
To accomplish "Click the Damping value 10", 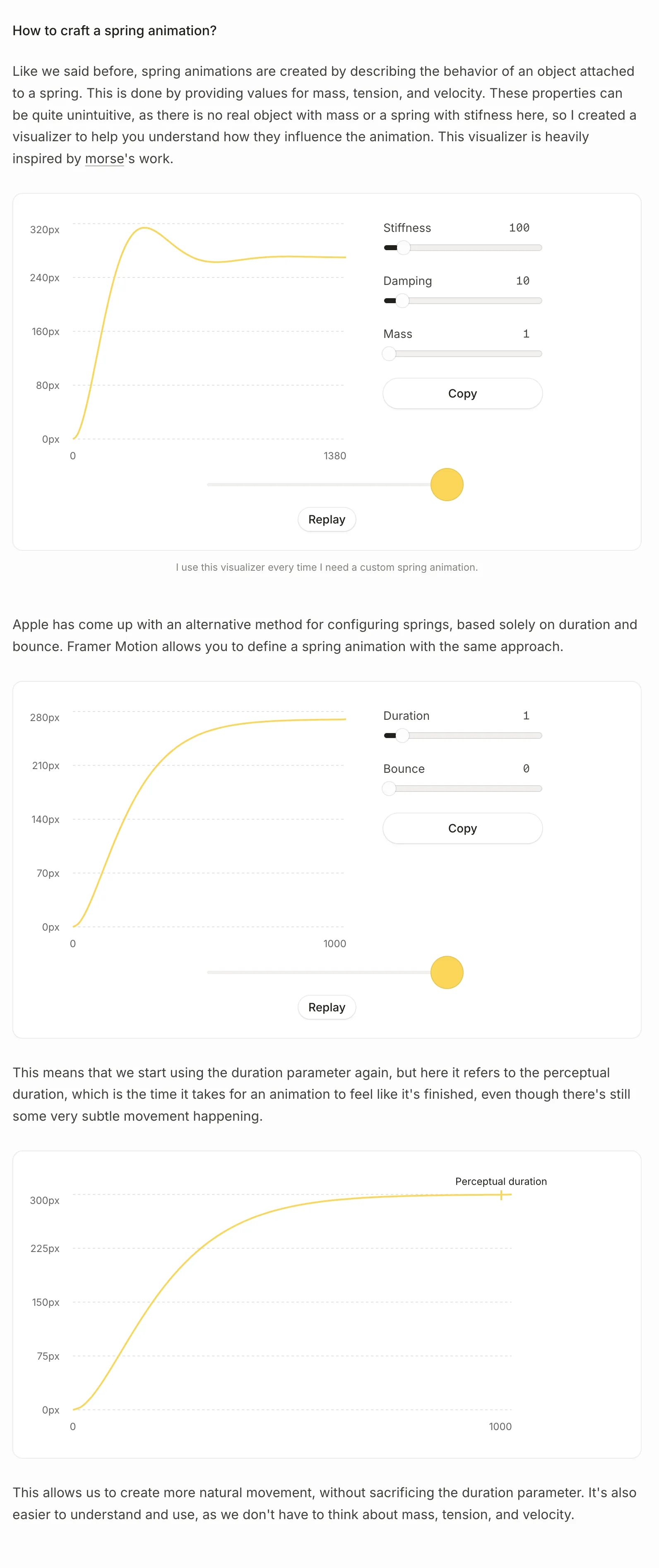I will tap(522, 281).
